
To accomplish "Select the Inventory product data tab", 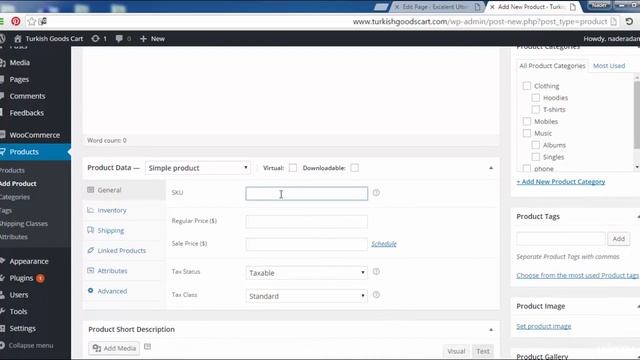I will click(124, 210).
